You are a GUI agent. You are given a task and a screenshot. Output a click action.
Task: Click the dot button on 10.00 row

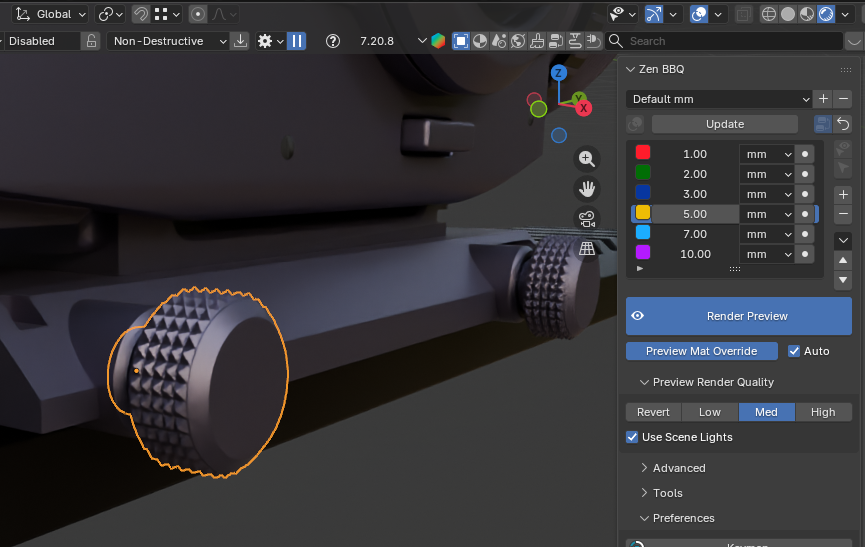click(x=805, y=254)
